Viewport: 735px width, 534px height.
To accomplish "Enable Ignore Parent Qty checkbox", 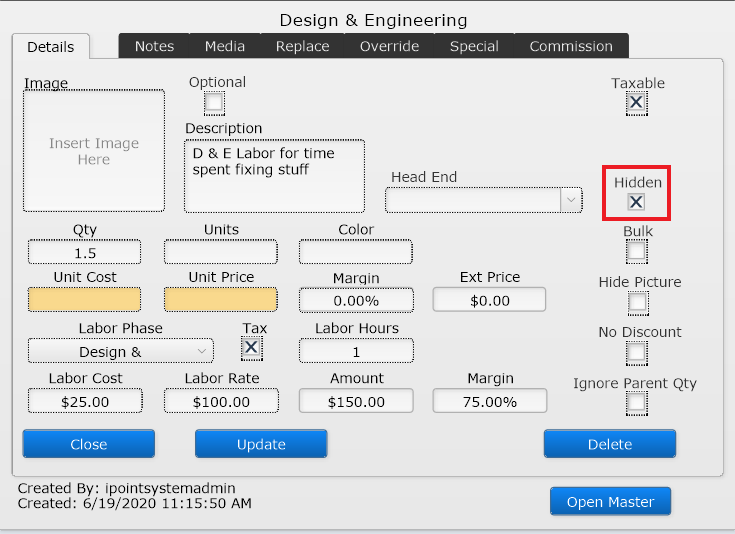I will coord(637,403).
